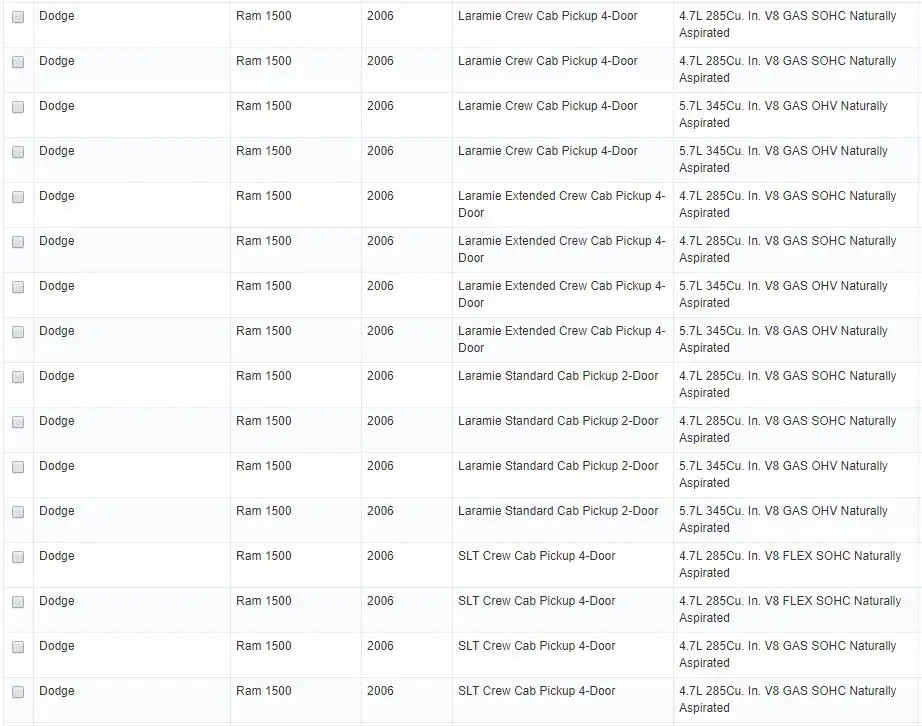Tick the first Laramie Crew Cab 4.7L row checkbox
Viewport: 922px width, 726px height.
18,17
